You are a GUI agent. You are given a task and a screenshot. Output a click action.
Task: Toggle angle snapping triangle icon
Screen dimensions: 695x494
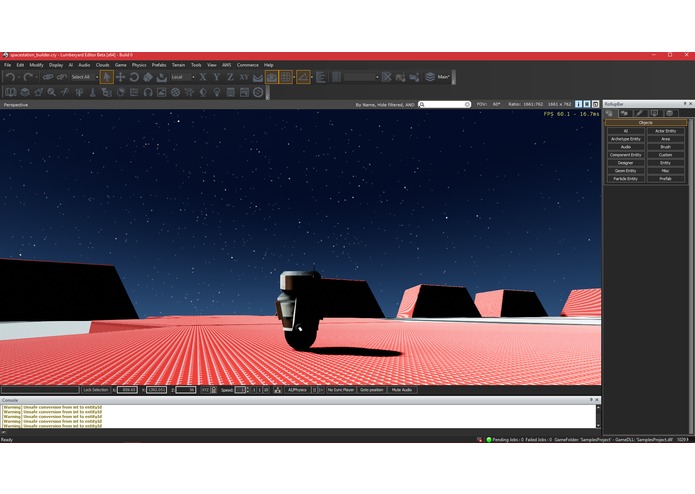click(303, 77)
